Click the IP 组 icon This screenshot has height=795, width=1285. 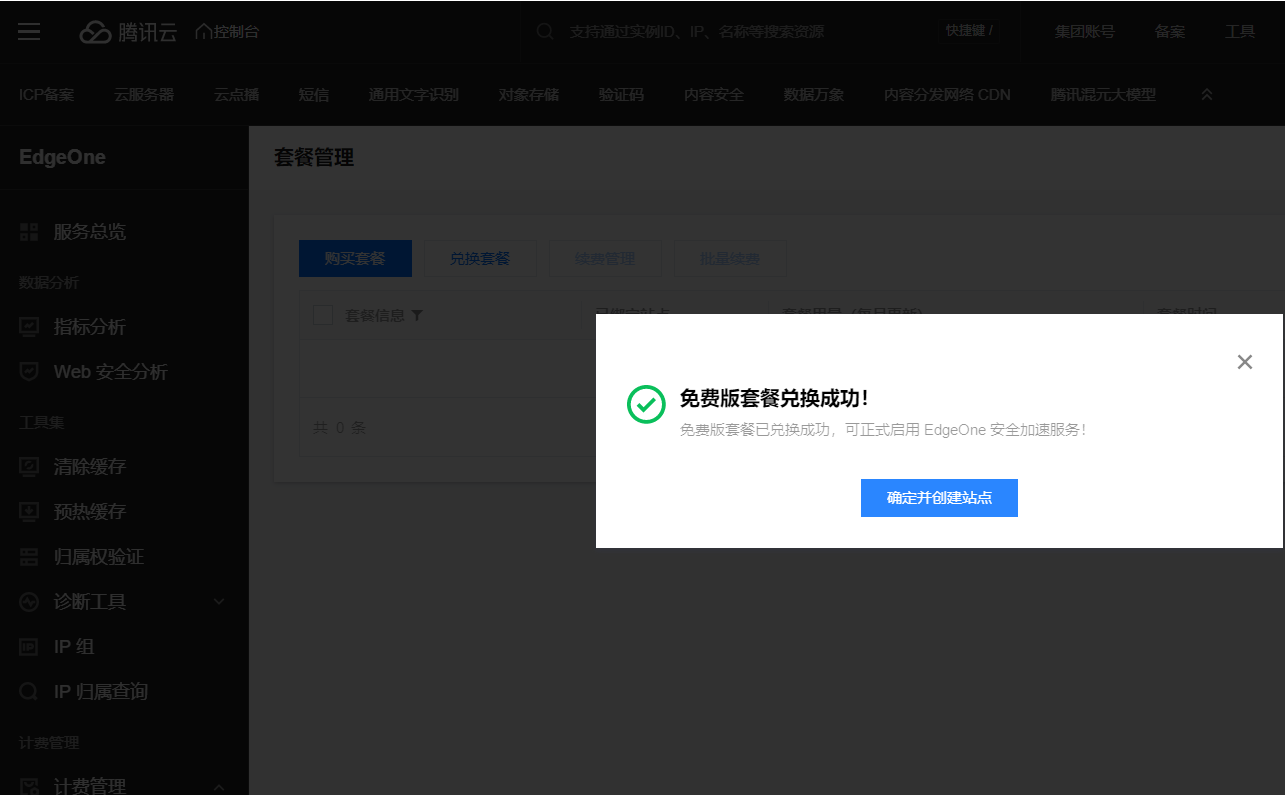[29, 647]
